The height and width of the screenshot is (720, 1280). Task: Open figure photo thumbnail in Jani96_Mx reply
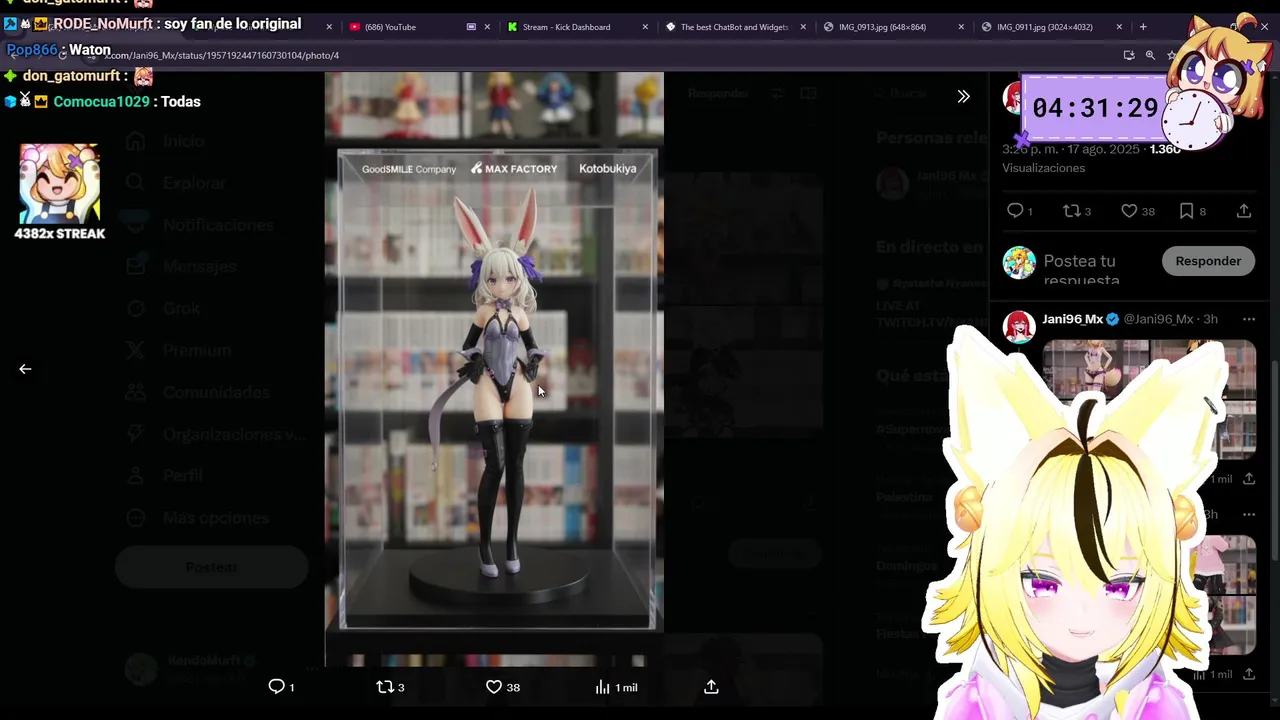tap(1095, 369)
